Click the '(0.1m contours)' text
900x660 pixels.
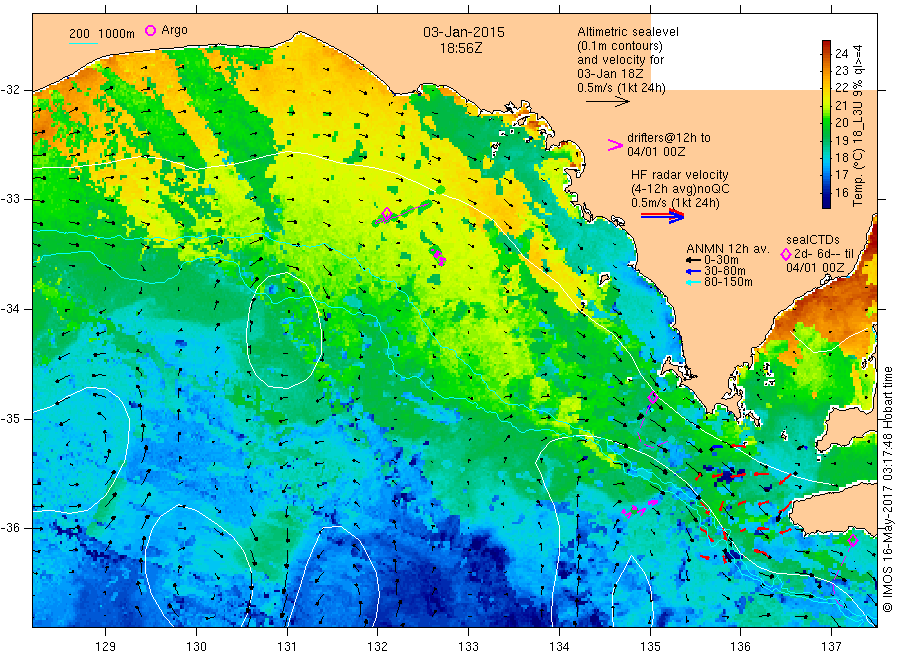(x=620, y=46)
